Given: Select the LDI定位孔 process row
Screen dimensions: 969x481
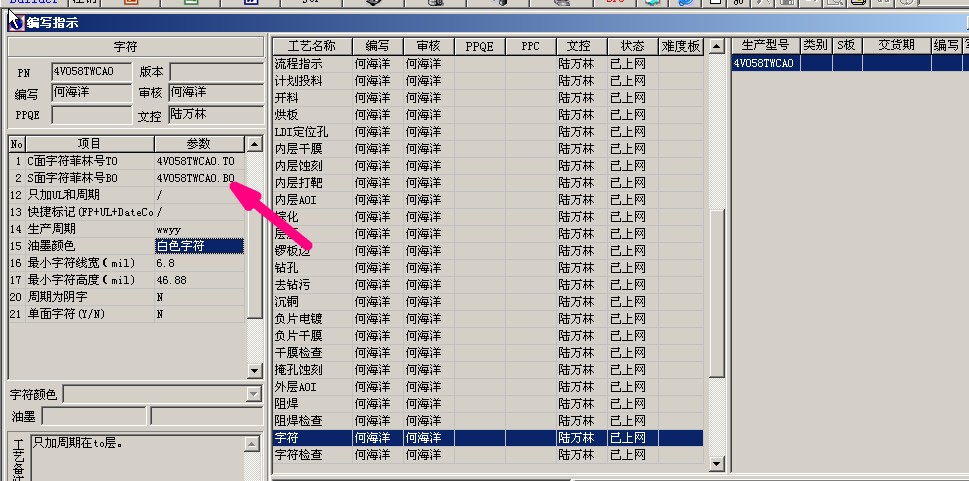Looking at the screenshot, I should pos(488,132).
